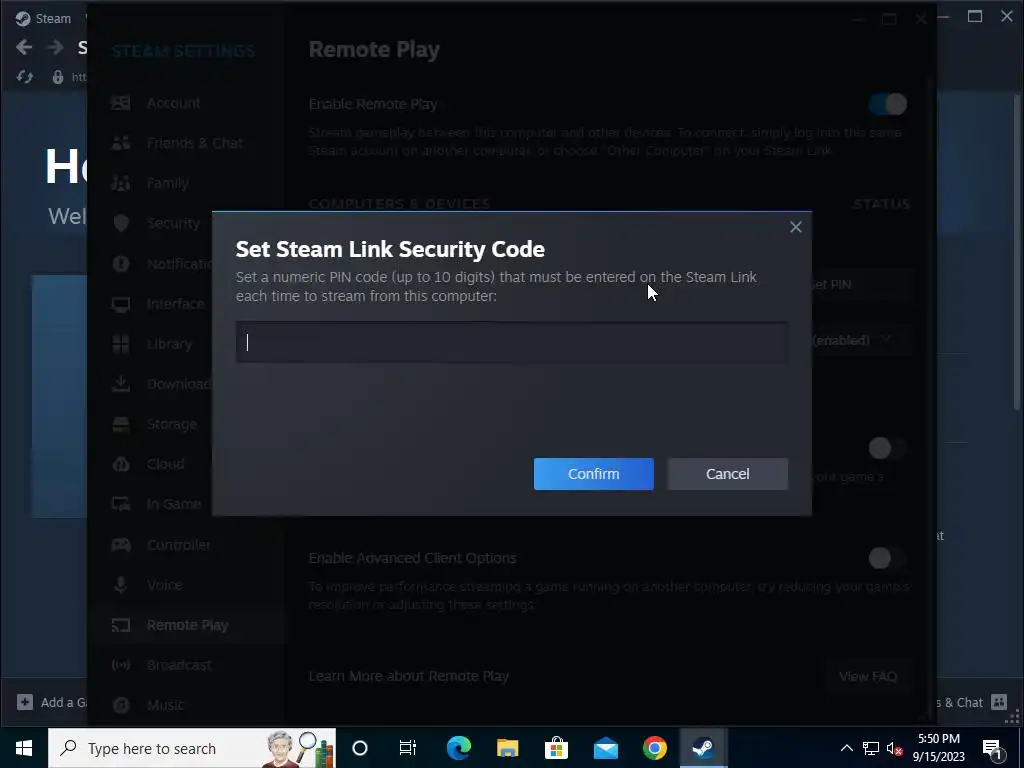Open the dropdown showing (enabled)
The image size is (1024, 768).
tap(861, 340)
